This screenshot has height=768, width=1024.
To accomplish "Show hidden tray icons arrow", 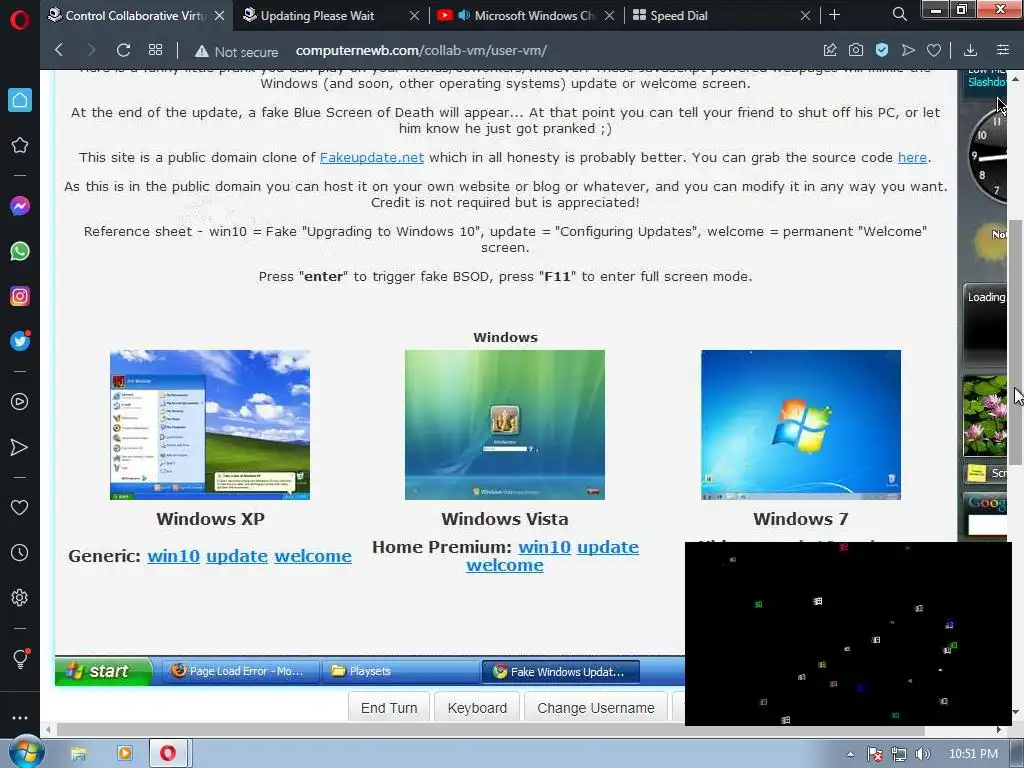I will pos(850,754).
